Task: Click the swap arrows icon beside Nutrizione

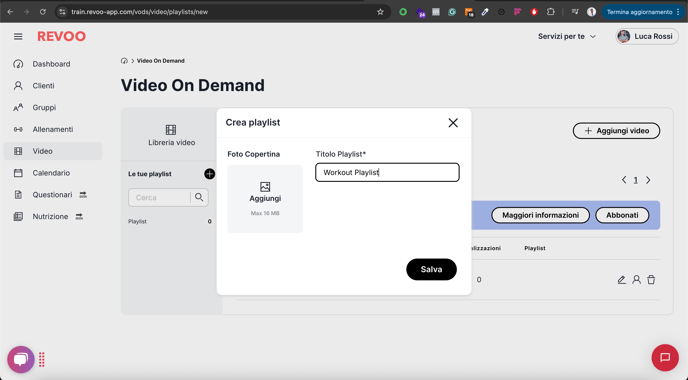Action: pos(79,216)
